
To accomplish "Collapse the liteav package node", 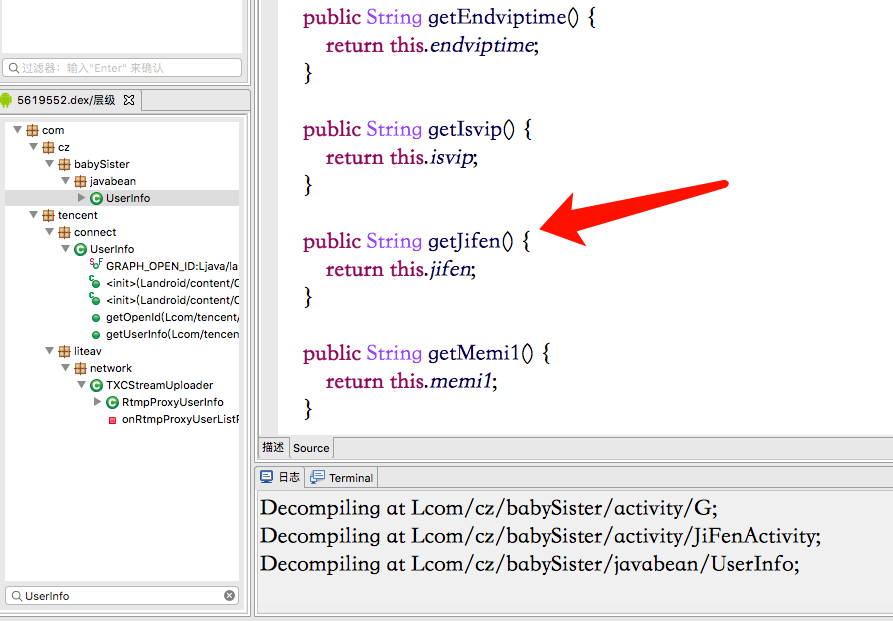I will (x=50, y=351).
